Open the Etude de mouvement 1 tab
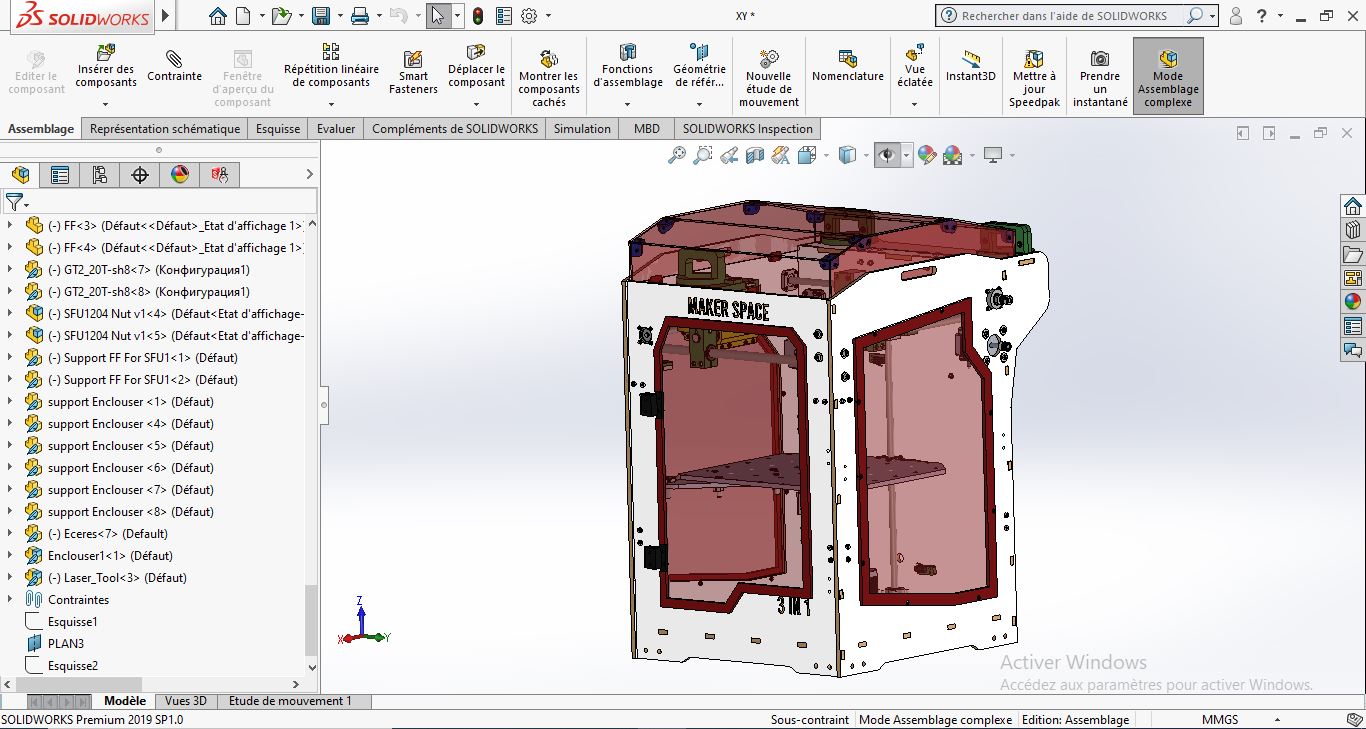This screenshot has width=1366, height=729. click(290, 701)
